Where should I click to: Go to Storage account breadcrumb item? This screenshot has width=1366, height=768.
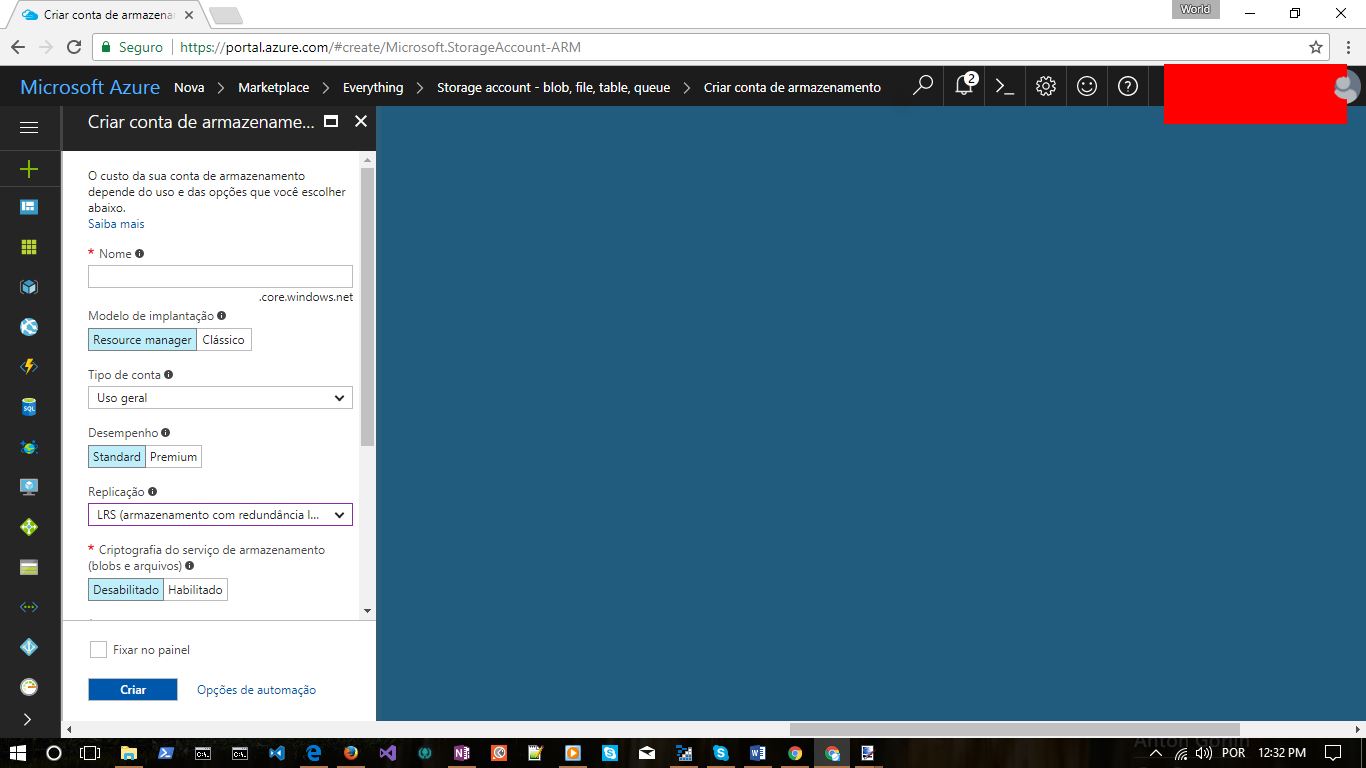click(x=553, y=88)
